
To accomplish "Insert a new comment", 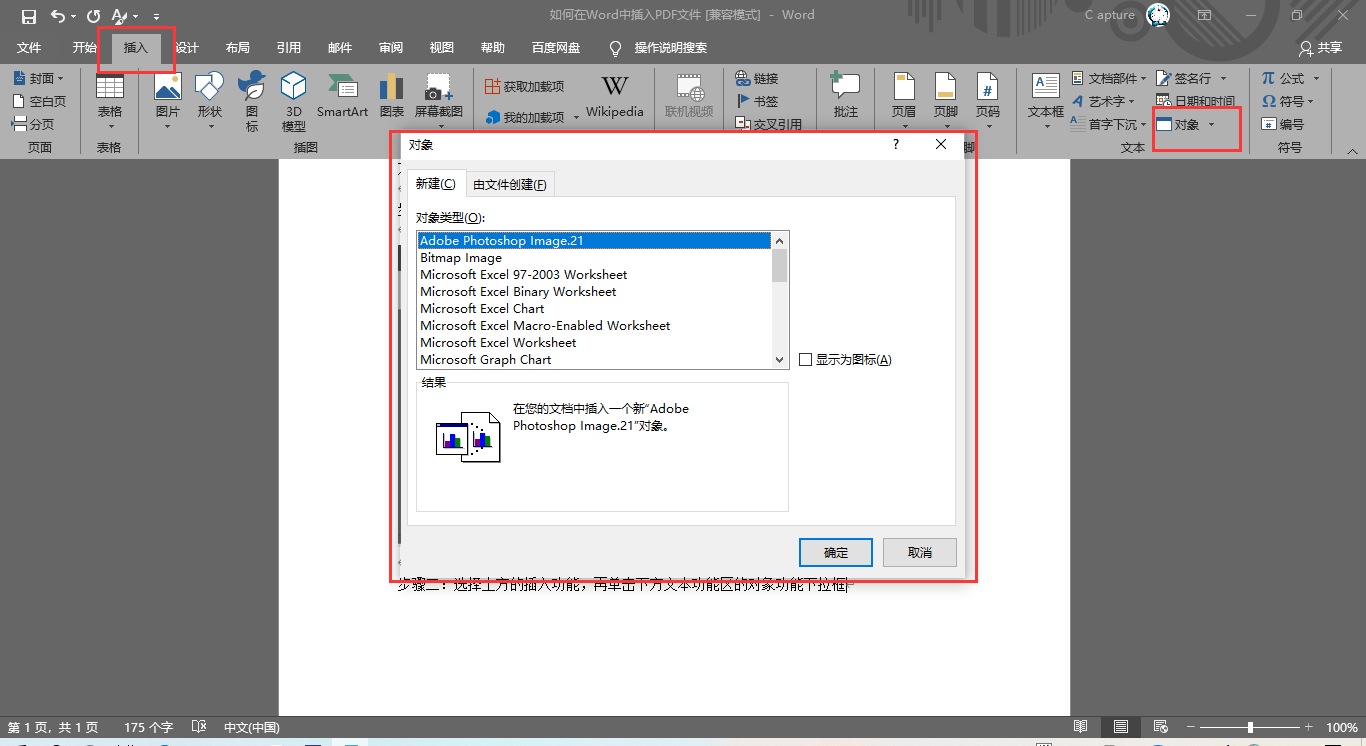I will [845, 97].
